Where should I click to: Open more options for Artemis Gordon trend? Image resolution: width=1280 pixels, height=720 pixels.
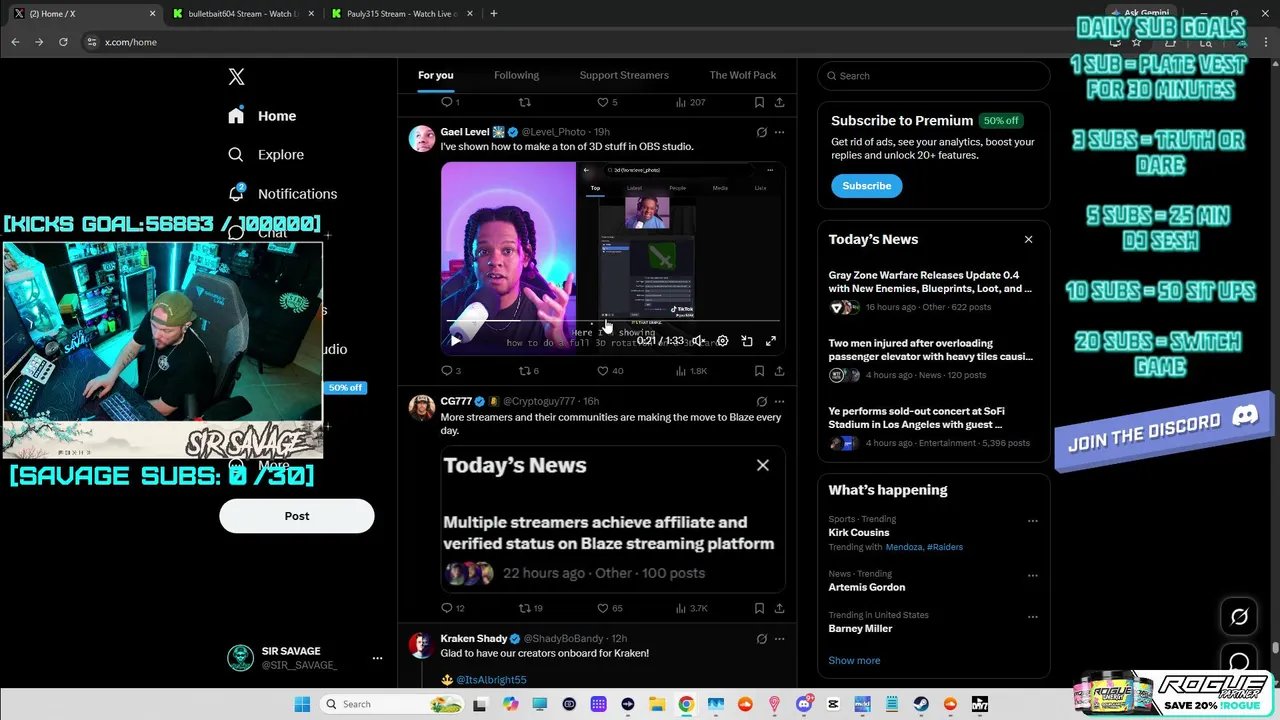(1033, 576)
